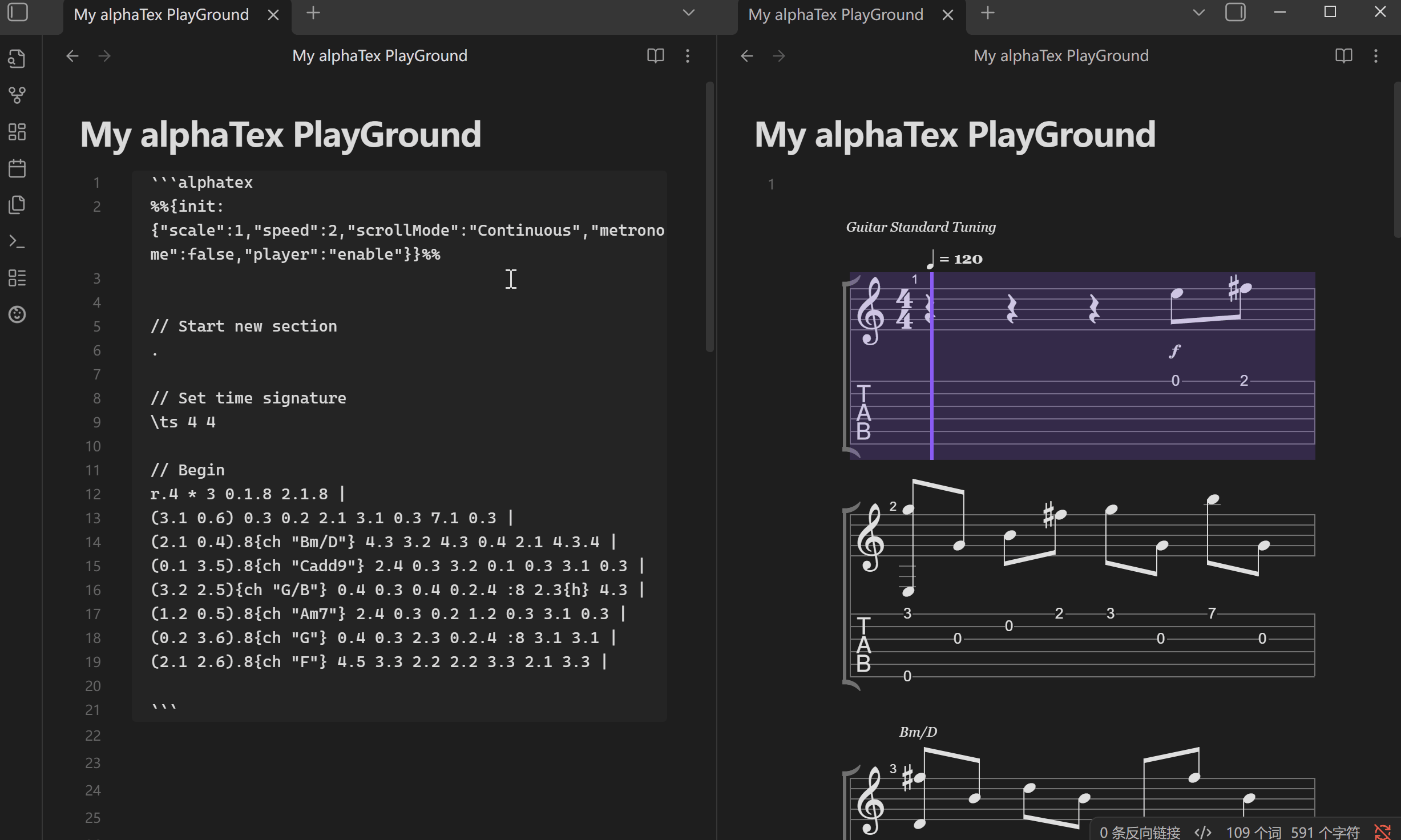The image size is (1401, 840).
Task: Click the source mode </> status icon
Action: click(x=1203, y=832)
